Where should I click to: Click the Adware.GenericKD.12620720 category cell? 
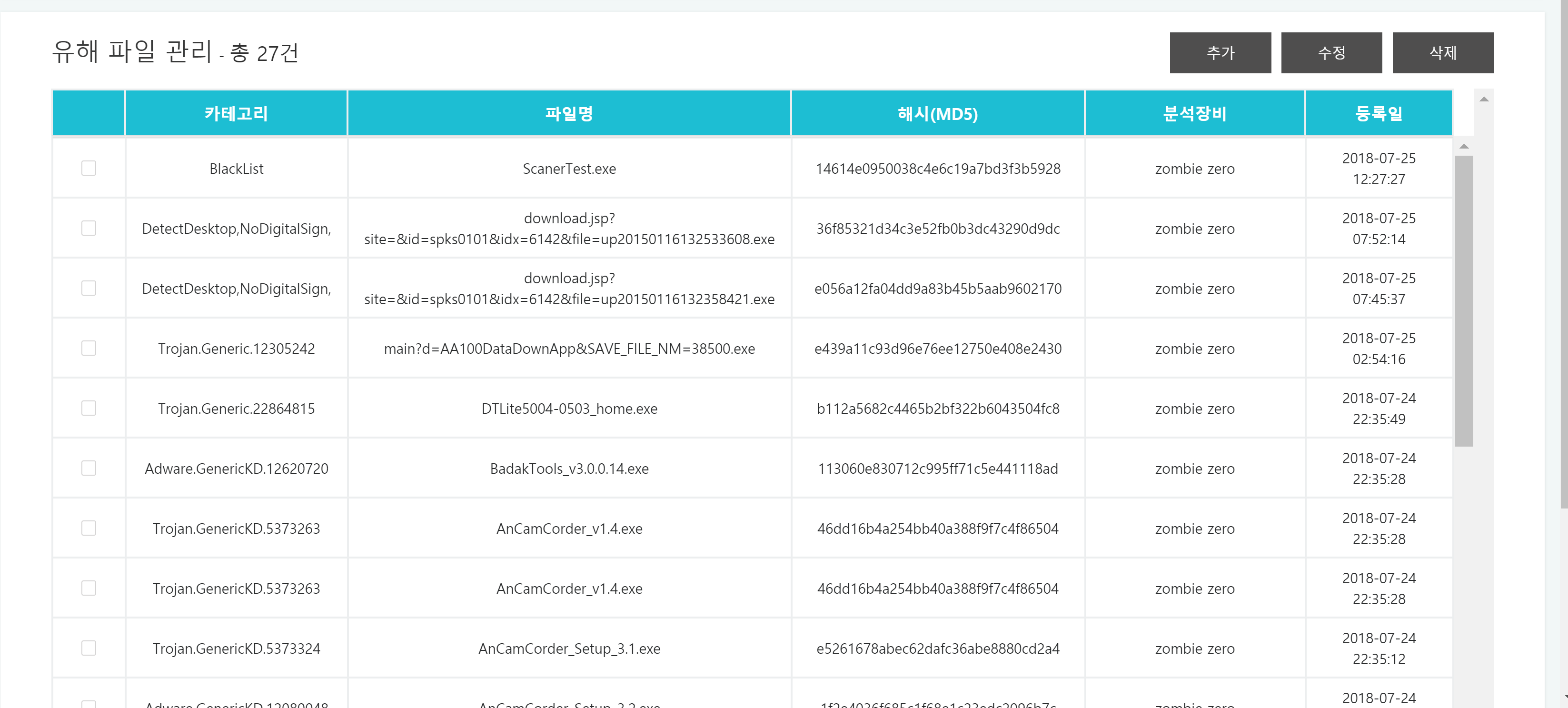(x=236, y=469)
